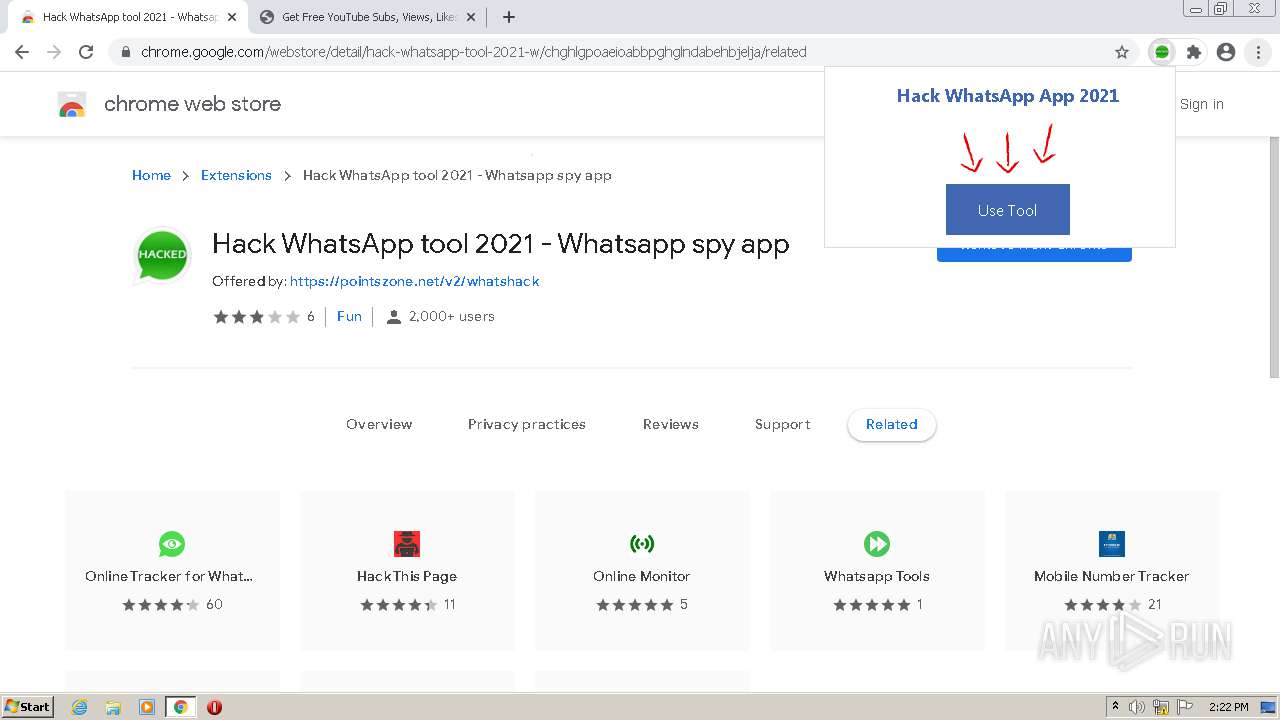
Task: Click the green HACKED extension logo
Action: 162,254
